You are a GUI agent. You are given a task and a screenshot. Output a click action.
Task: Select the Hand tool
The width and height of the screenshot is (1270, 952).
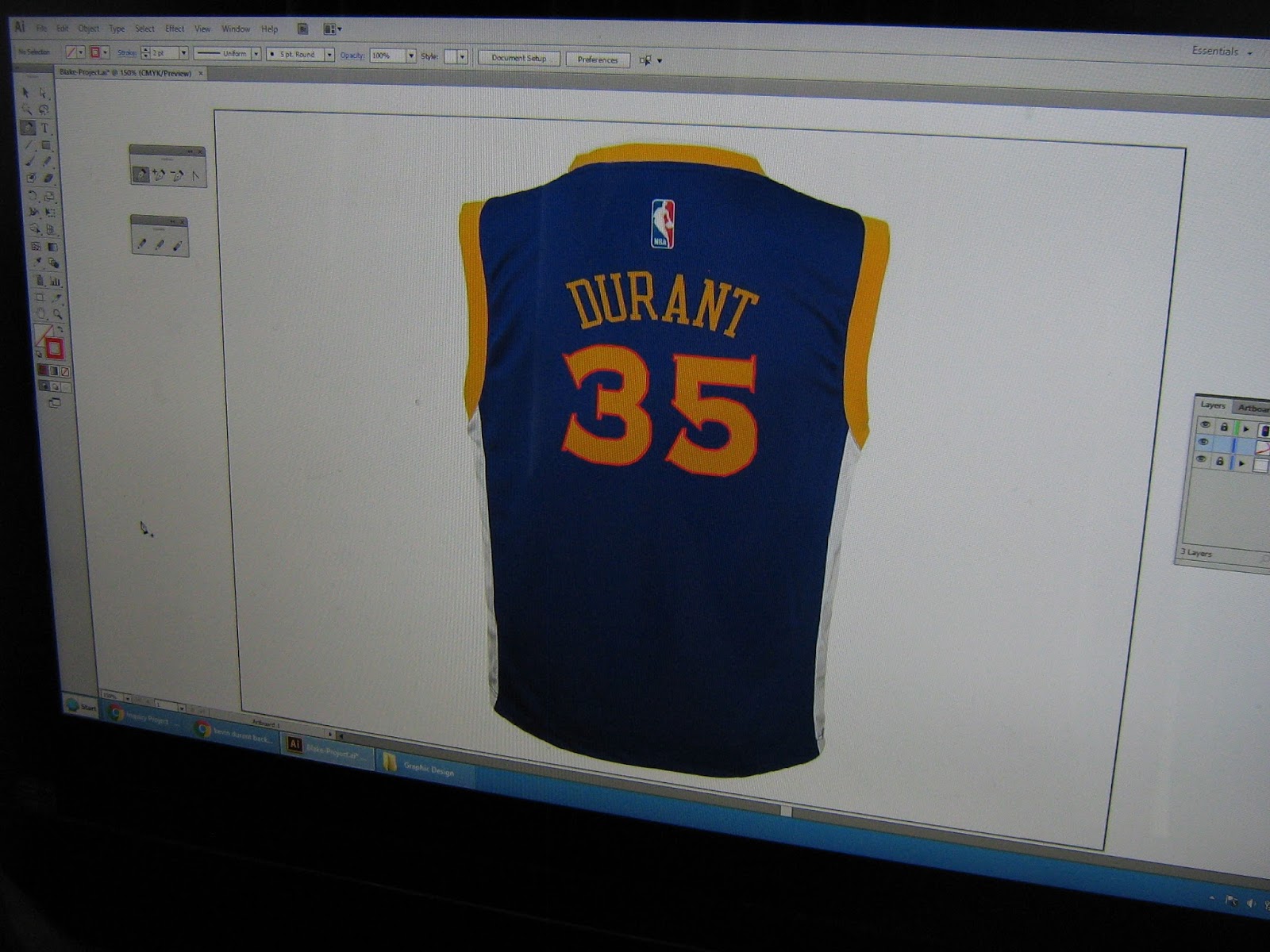(41, 313)
